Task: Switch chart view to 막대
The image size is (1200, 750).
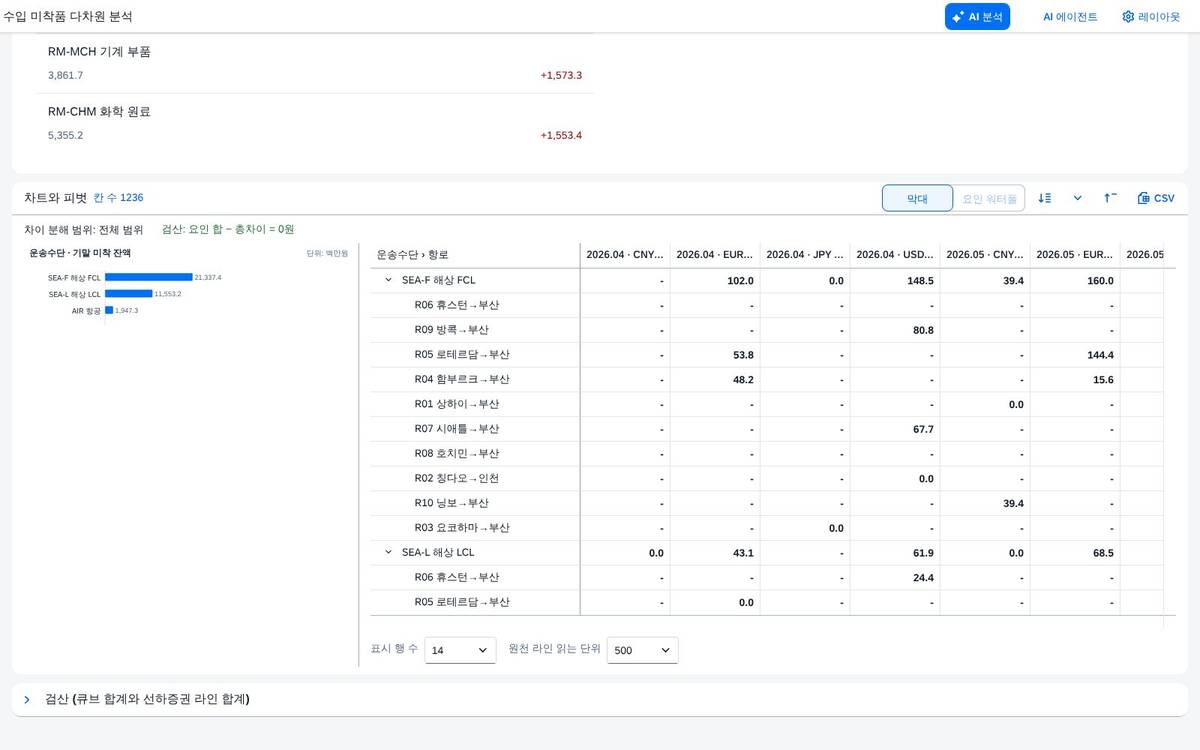Action: click(x=917, y=198)
